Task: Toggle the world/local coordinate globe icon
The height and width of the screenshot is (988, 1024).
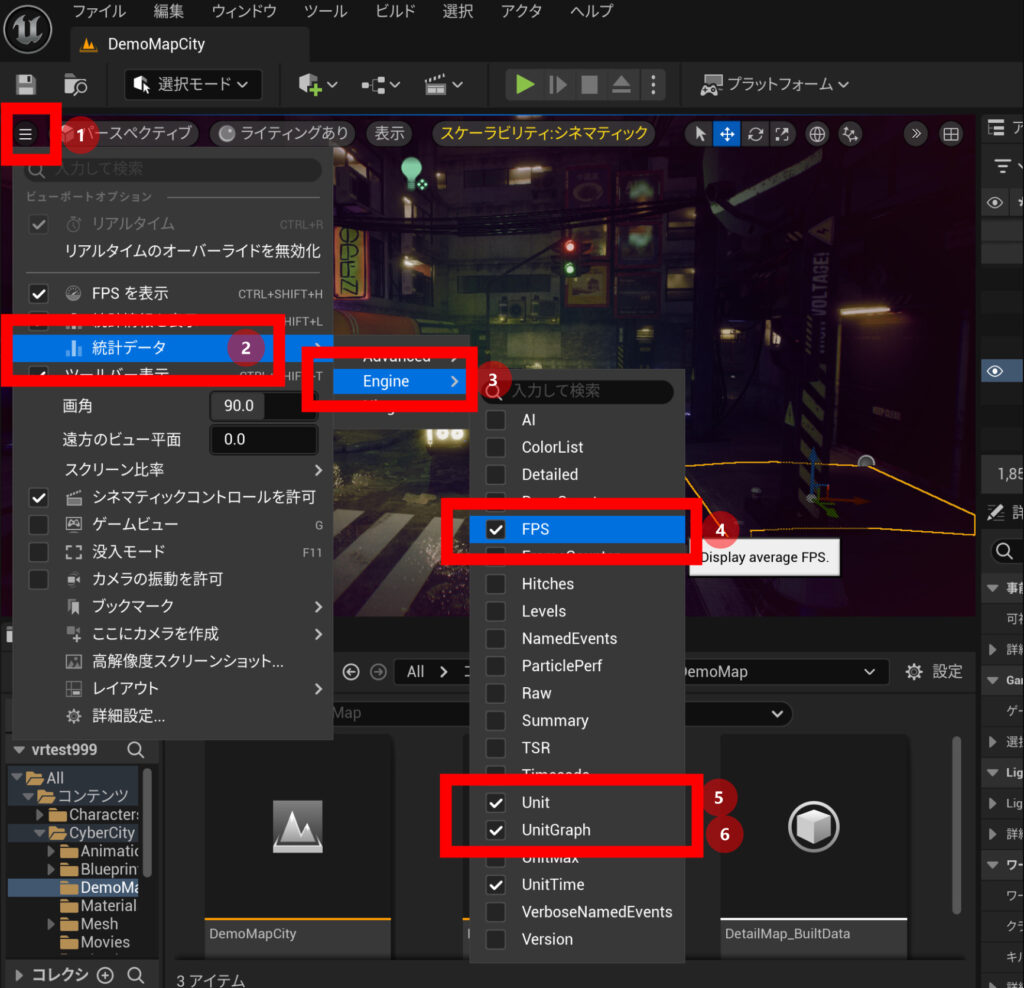Action: tap(817, 132)
